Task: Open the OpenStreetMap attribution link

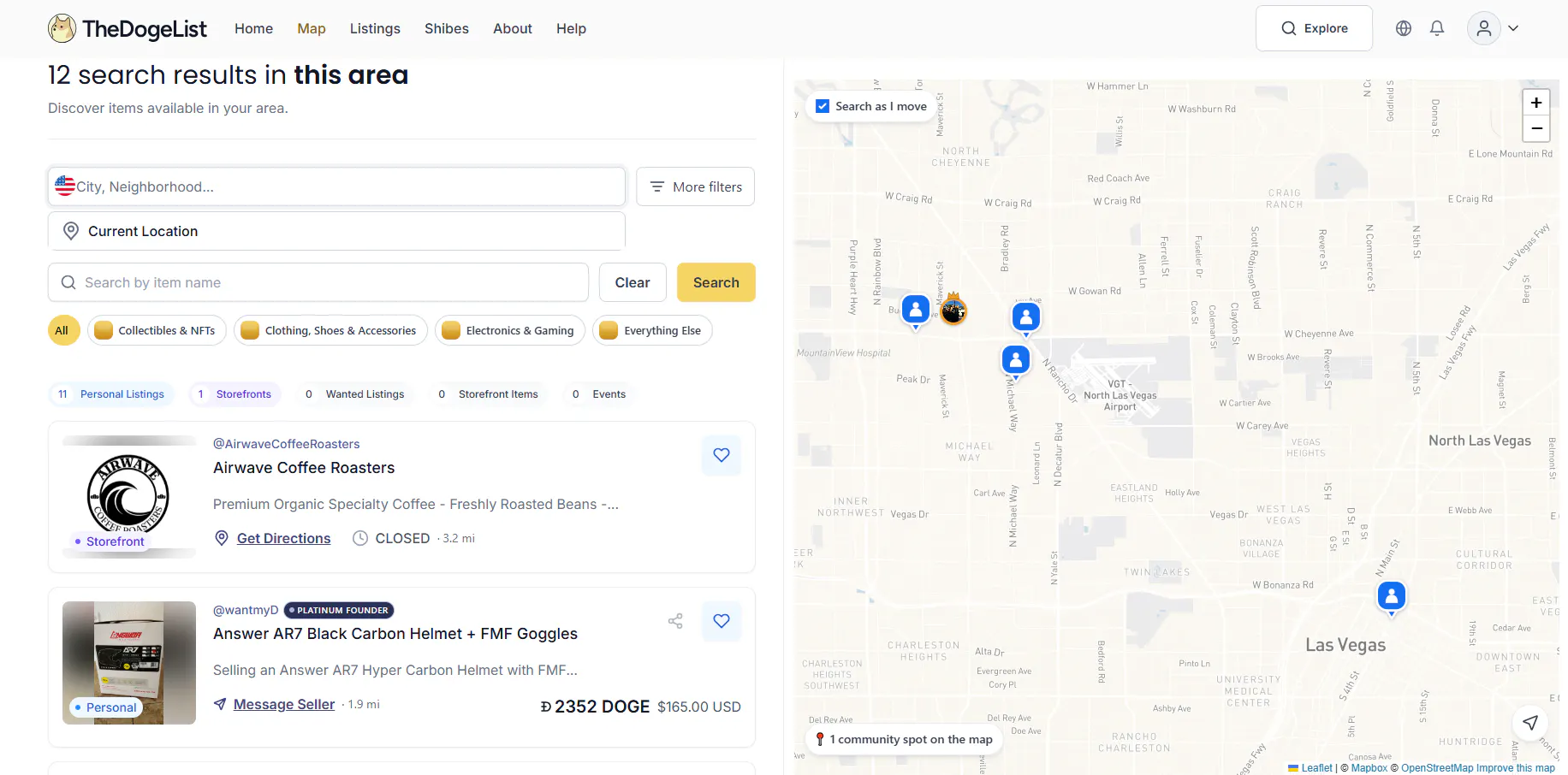Action: pyautogui.click(x=1437, y=768)
